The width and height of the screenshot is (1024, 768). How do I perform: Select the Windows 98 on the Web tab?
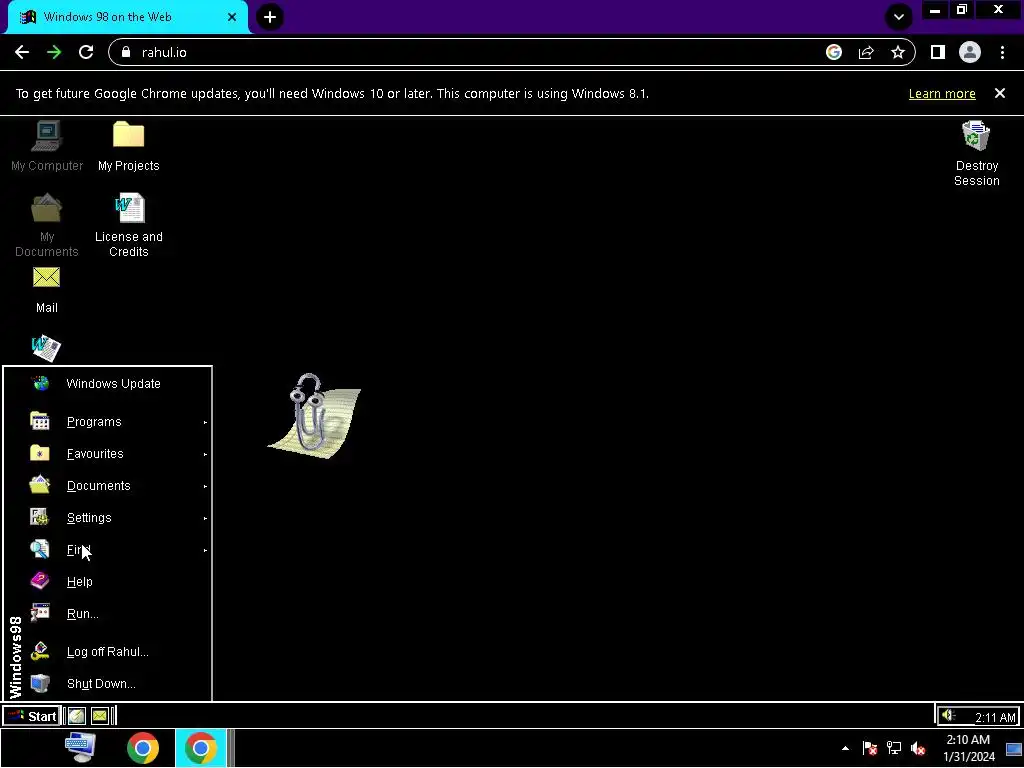(127, 17)
